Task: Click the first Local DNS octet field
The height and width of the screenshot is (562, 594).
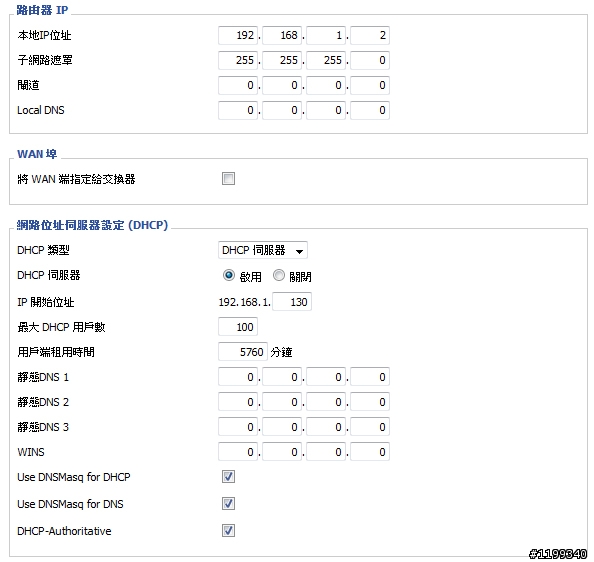Action: coord(238,110)
